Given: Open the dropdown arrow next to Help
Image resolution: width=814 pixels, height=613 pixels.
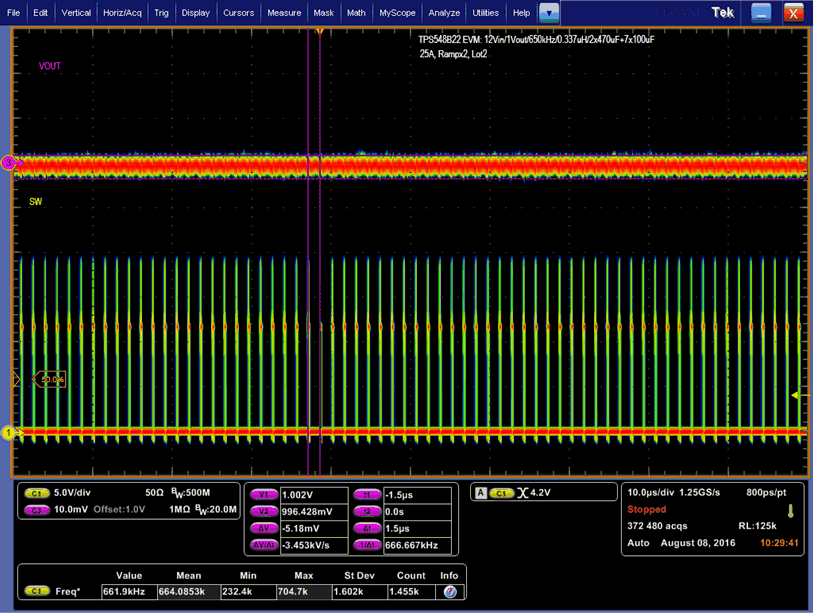Looking at the screenshot, I should [x=547, y=13].
